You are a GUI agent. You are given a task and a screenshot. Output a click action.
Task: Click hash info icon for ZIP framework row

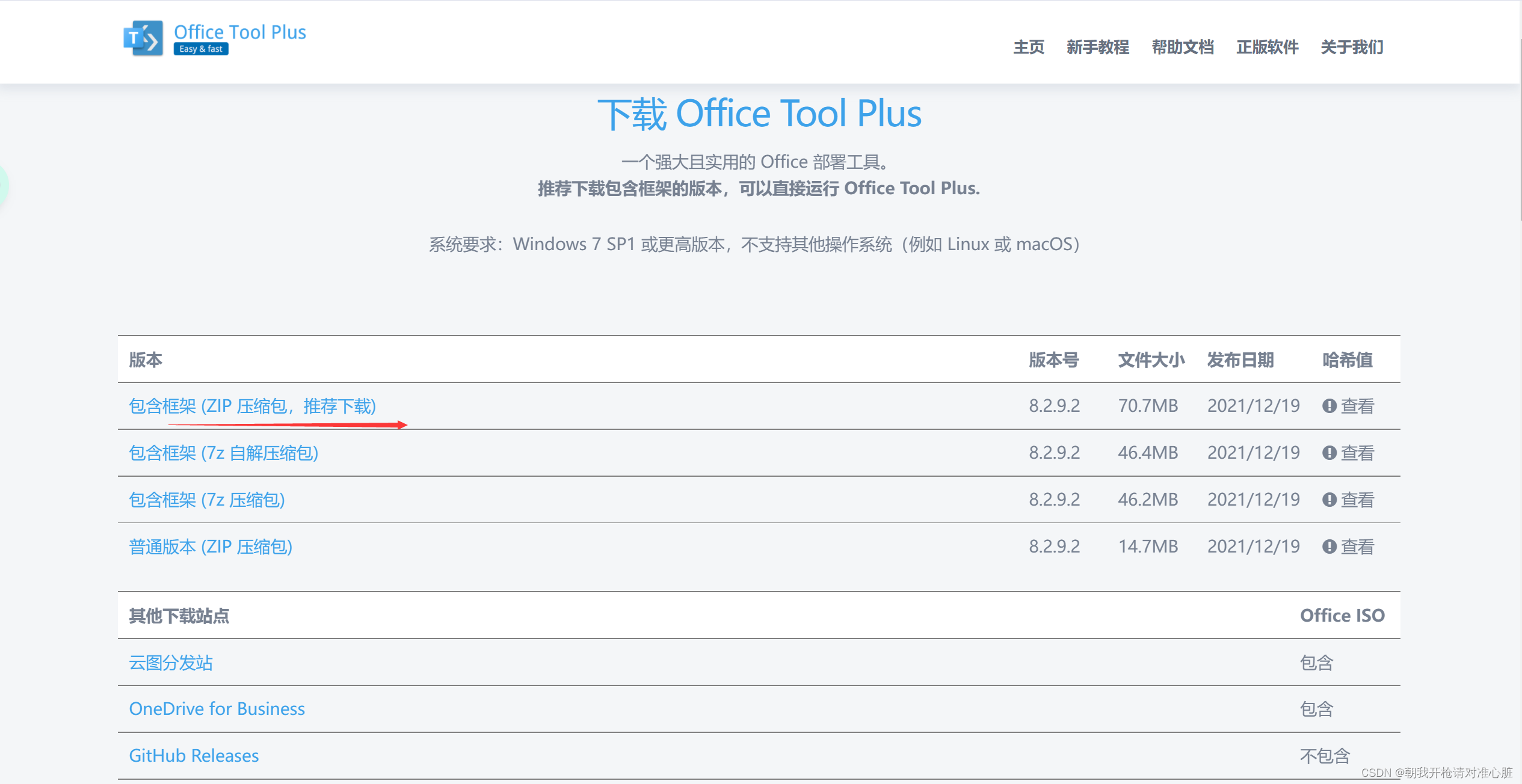1329,406
